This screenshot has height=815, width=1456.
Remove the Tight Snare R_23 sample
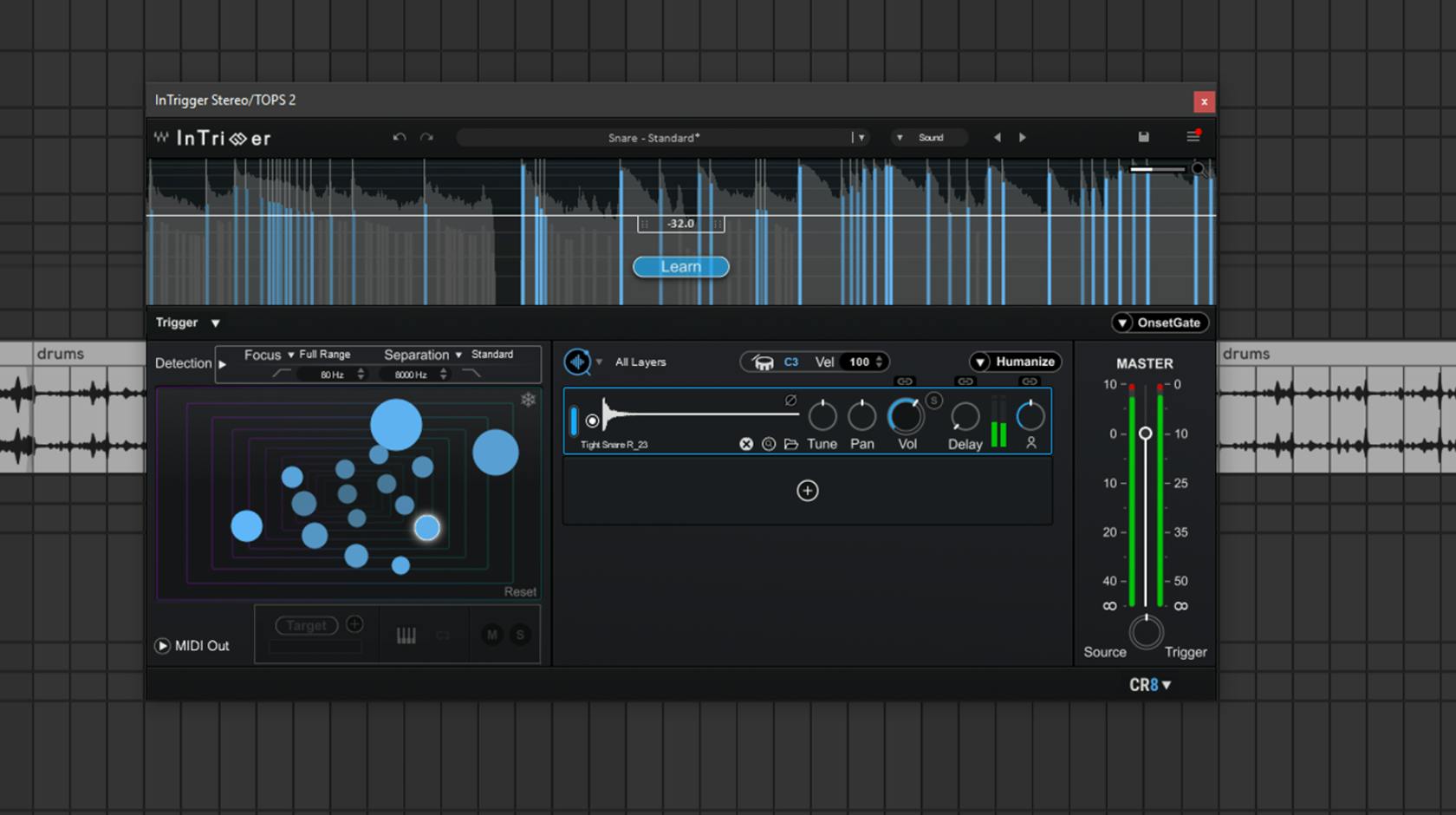746,444
